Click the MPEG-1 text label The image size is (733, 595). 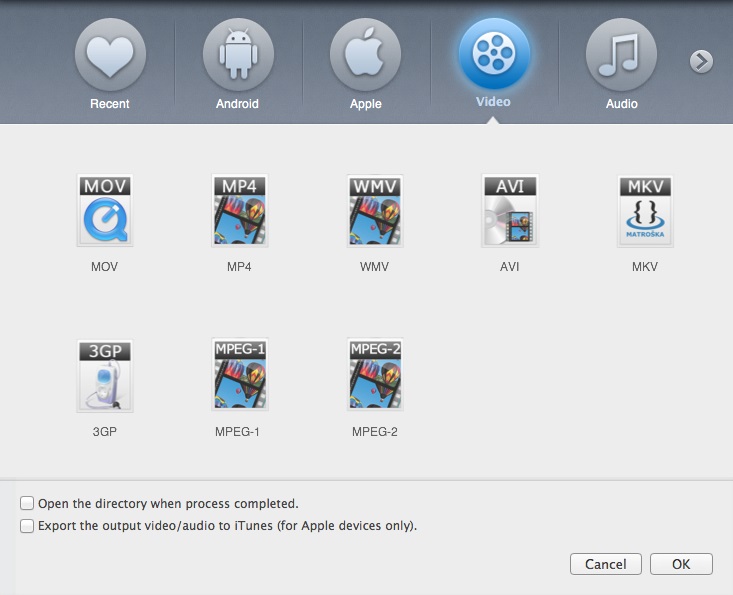coord(237,431)
